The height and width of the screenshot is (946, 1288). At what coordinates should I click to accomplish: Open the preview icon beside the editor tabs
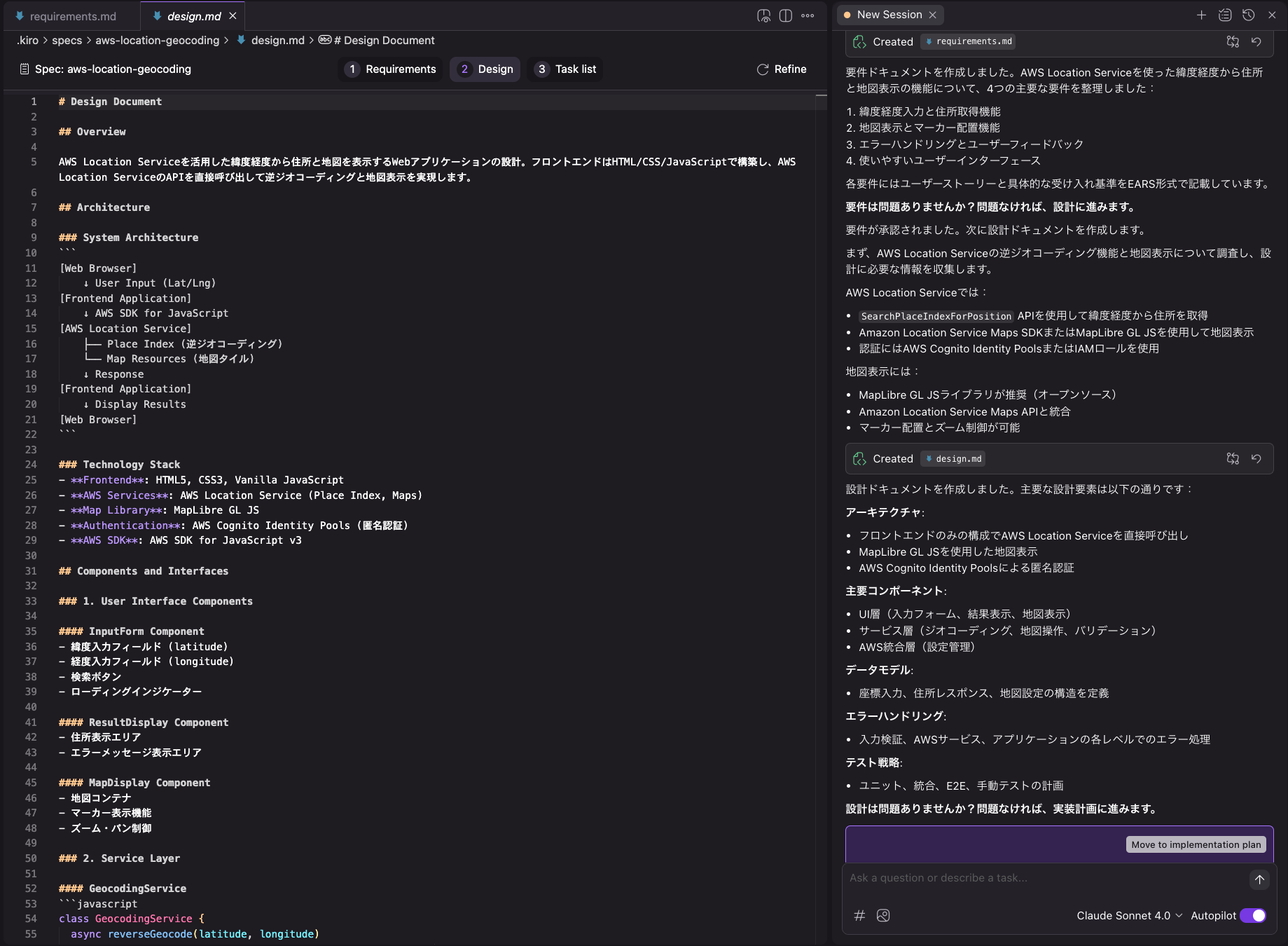(x=763, y=15)
